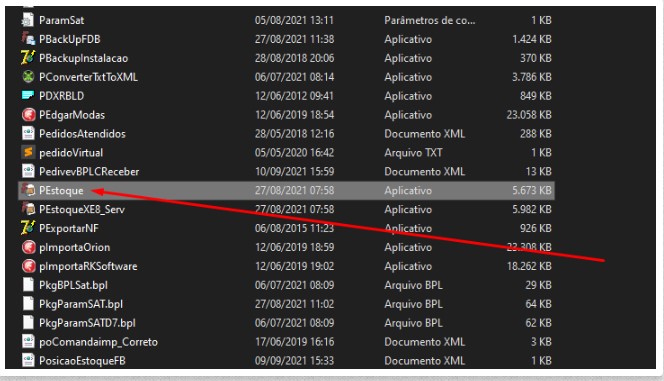Select the PBackupInstalacao application icon
The image size is (664, 381).
pyautogui.click(x=28, y=58)
